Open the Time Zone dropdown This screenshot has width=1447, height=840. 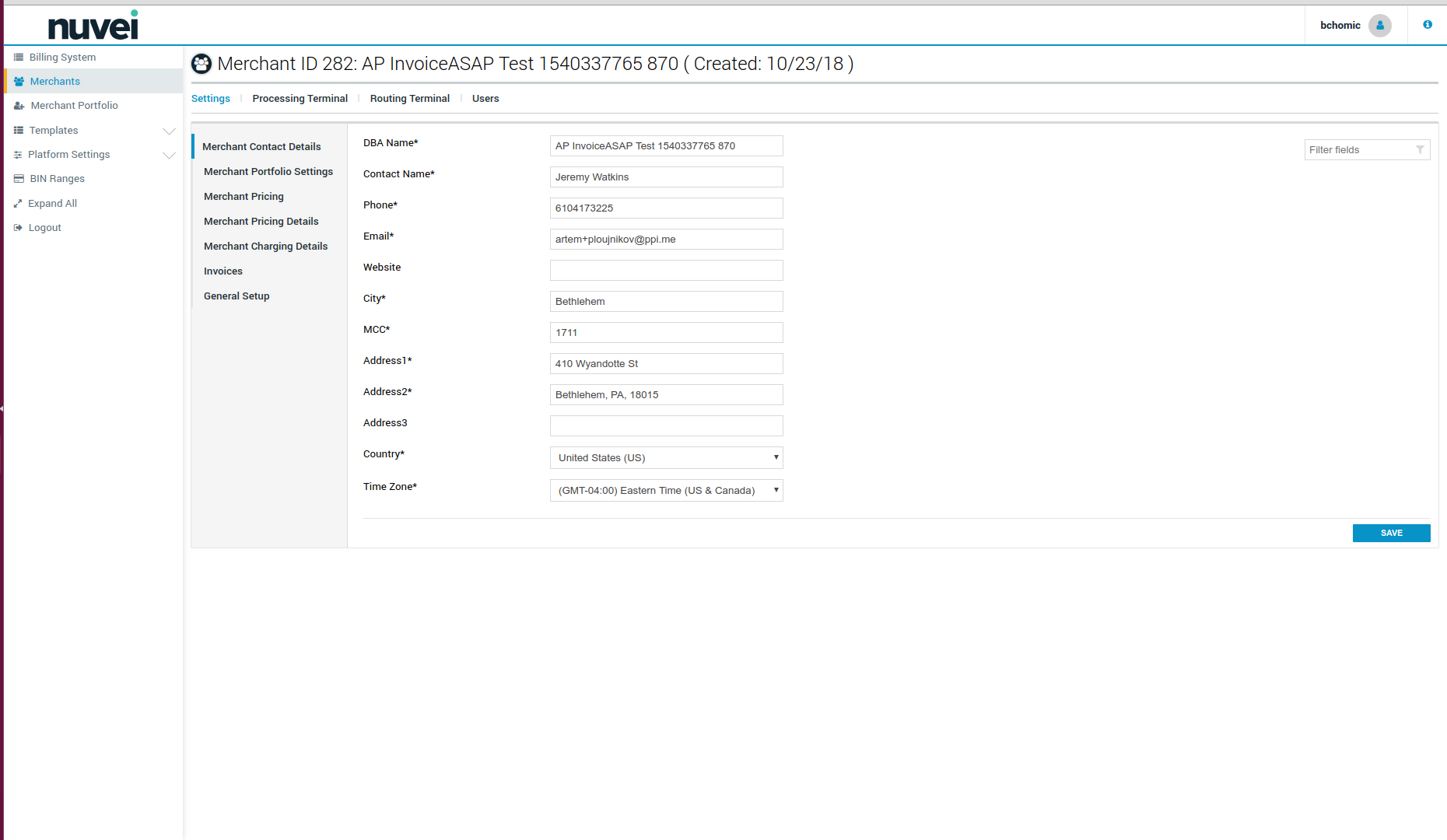[x=667, y=490]
